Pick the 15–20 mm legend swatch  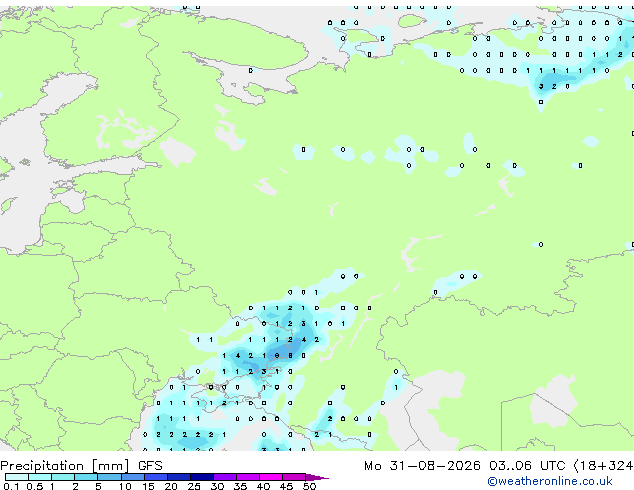tap(156, 477)
